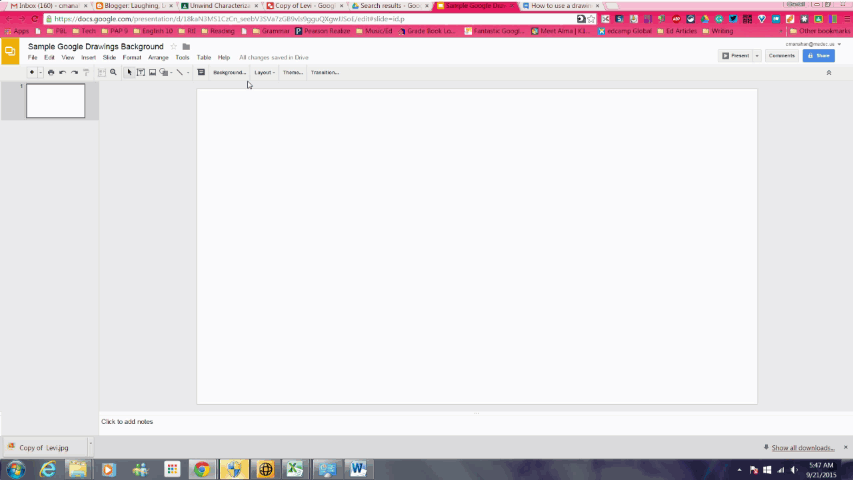
Task: Star the Sample Google Drawings Background presentation
Action: [x=174, y=47]
